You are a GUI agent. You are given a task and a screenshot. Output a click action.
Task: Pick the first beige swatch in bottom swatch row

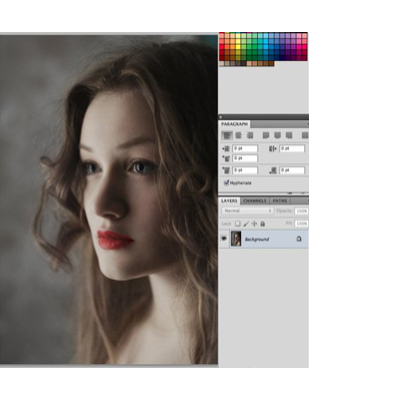(222, 63)
